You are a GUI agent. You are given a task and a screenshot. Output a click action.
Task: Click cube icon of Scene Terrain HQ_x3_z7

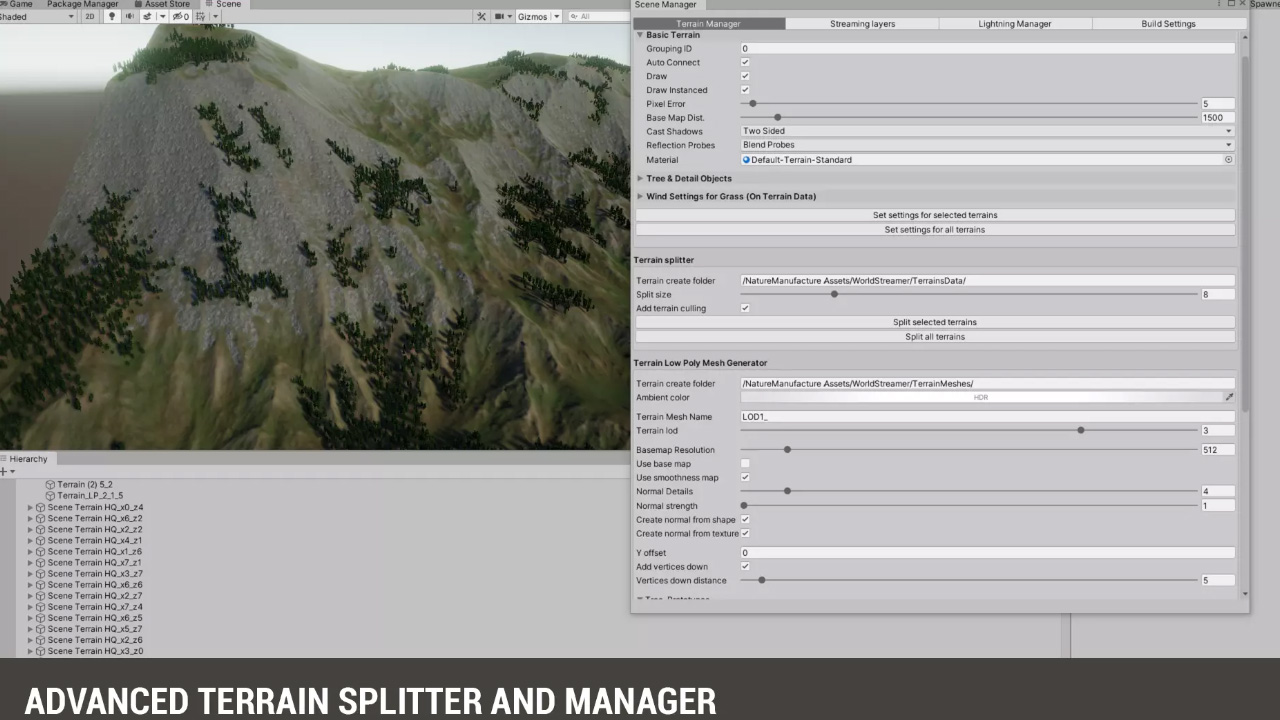pyautogui.click(x=41, y=573)
